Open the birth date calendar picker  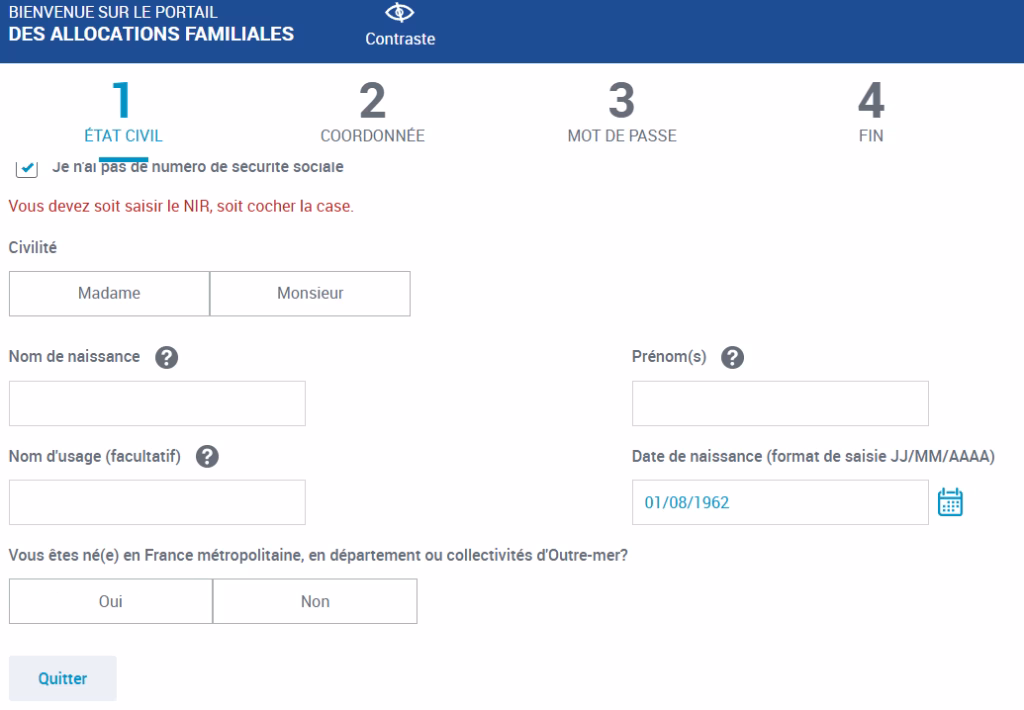tap(950, 502)
